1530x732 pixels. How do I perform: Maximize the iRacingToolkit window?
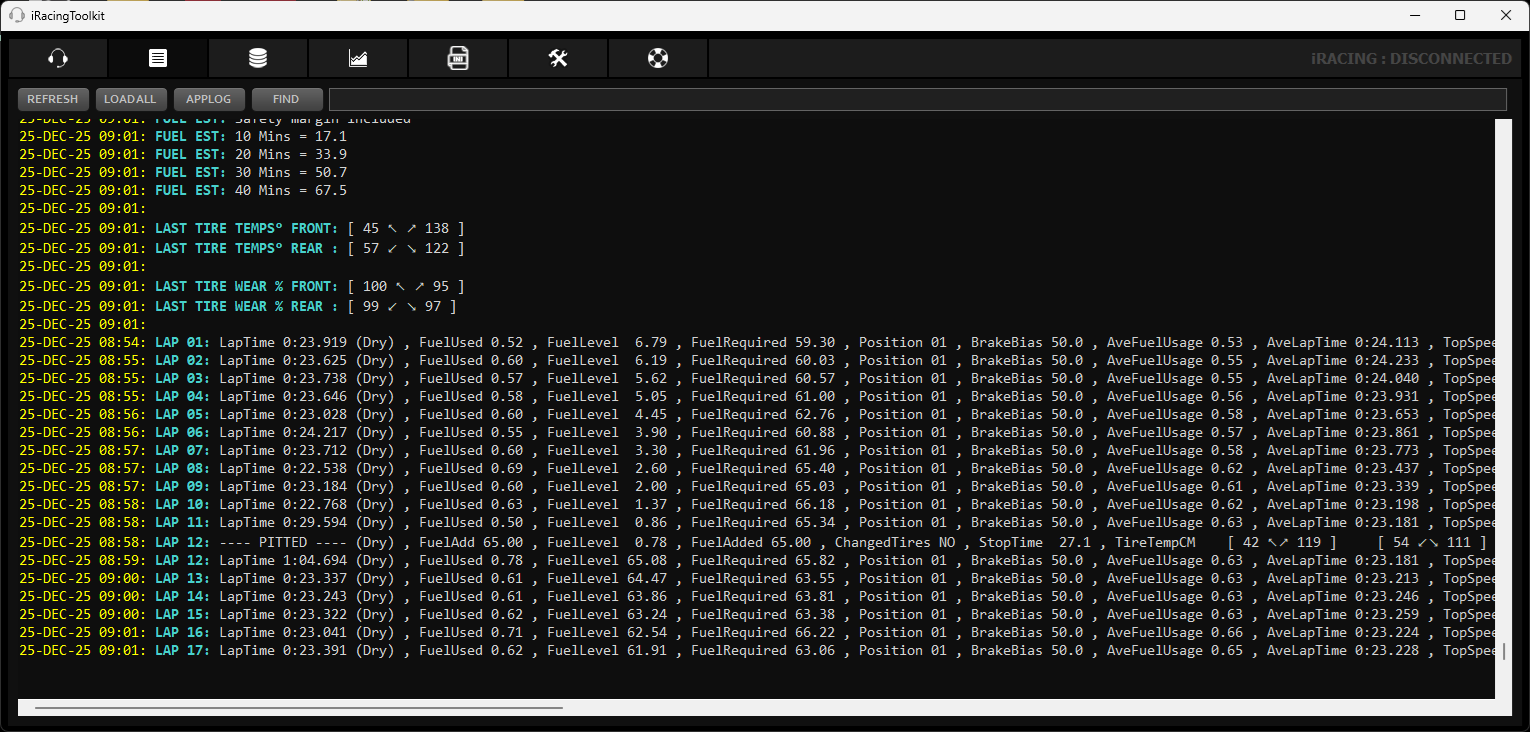tap(1460, 15)
